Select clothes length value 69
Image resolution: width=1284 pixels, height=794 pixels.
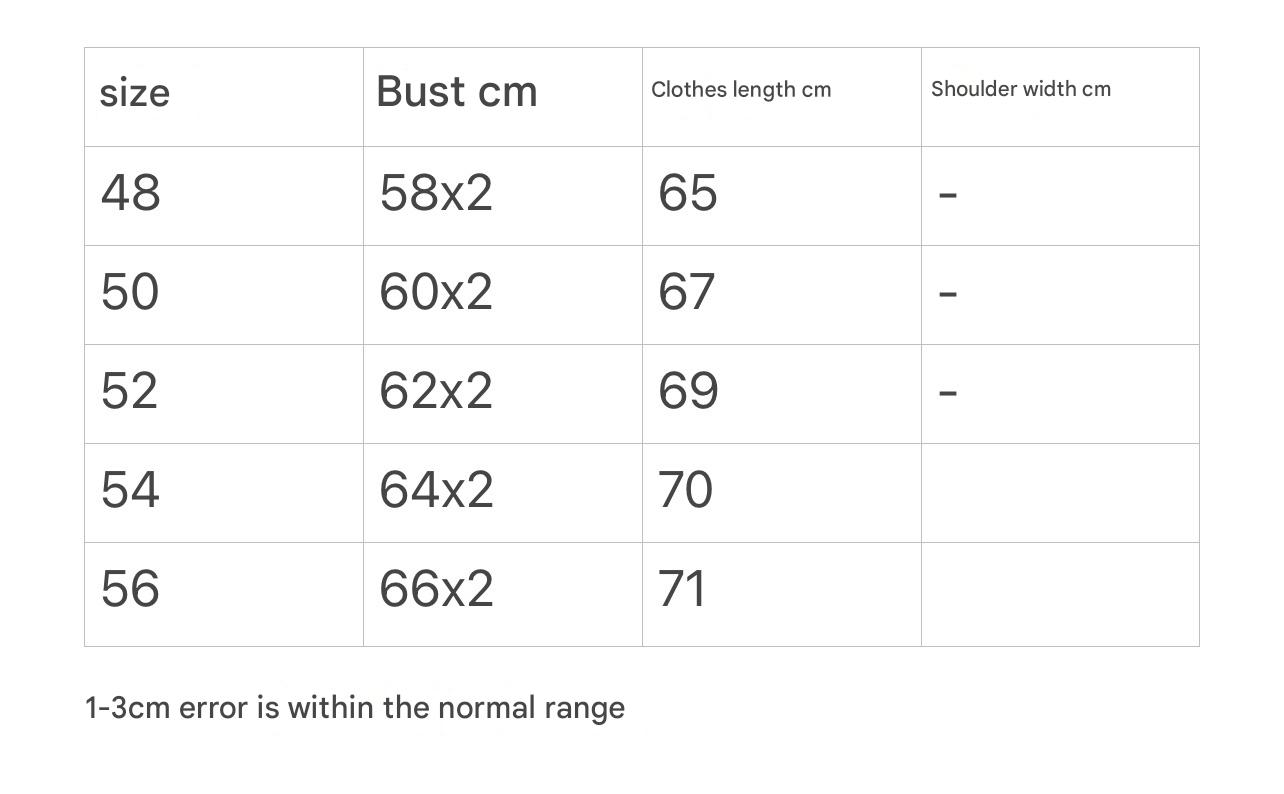tap(687, 390)
